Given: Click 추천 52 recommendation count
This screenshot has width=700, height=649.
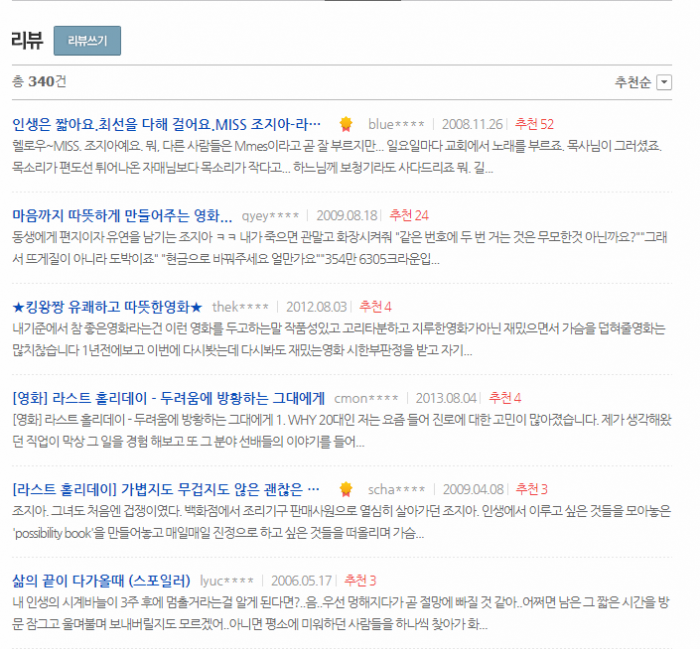Looking at the screenshot, I should 534,124.
